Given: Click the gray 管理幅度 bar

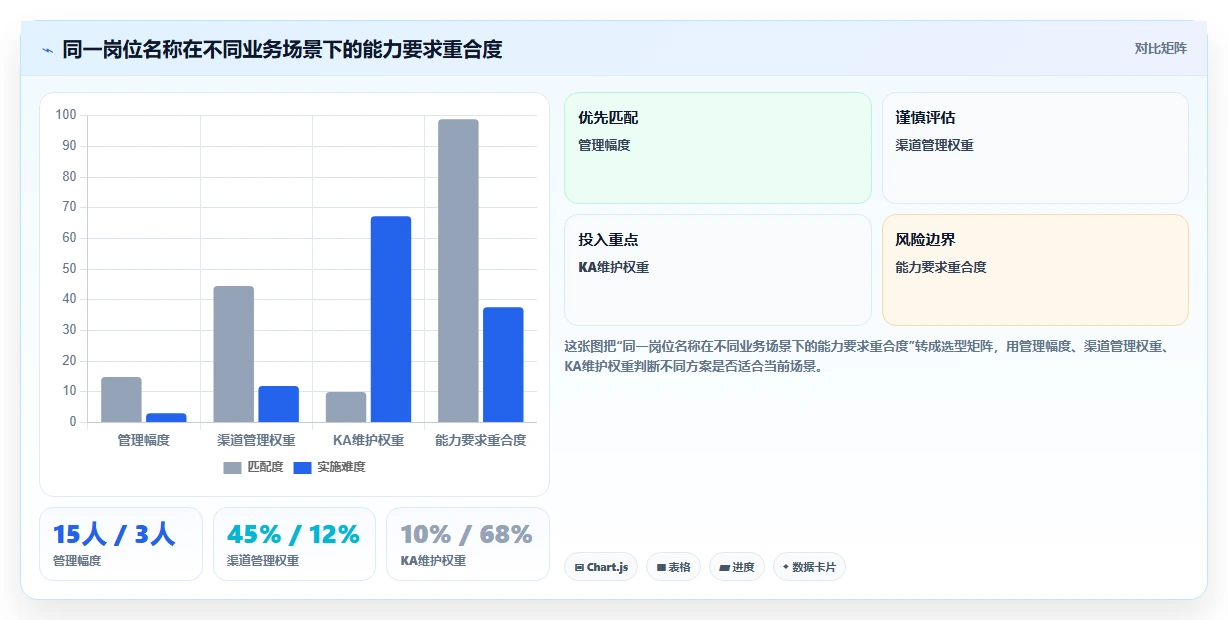Looking at the screenshot, I should click(x=121, y=399).
